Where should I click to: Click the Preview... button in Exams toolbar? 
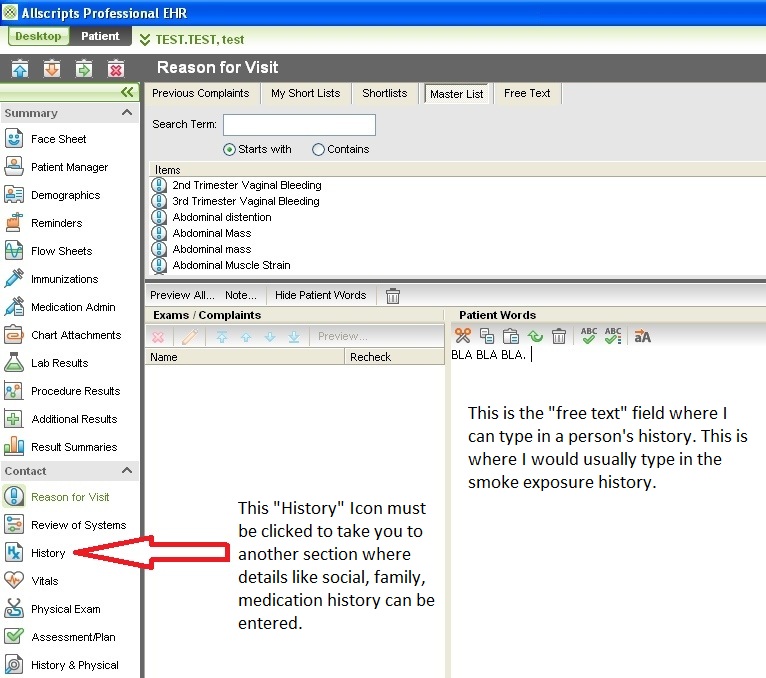342,337
